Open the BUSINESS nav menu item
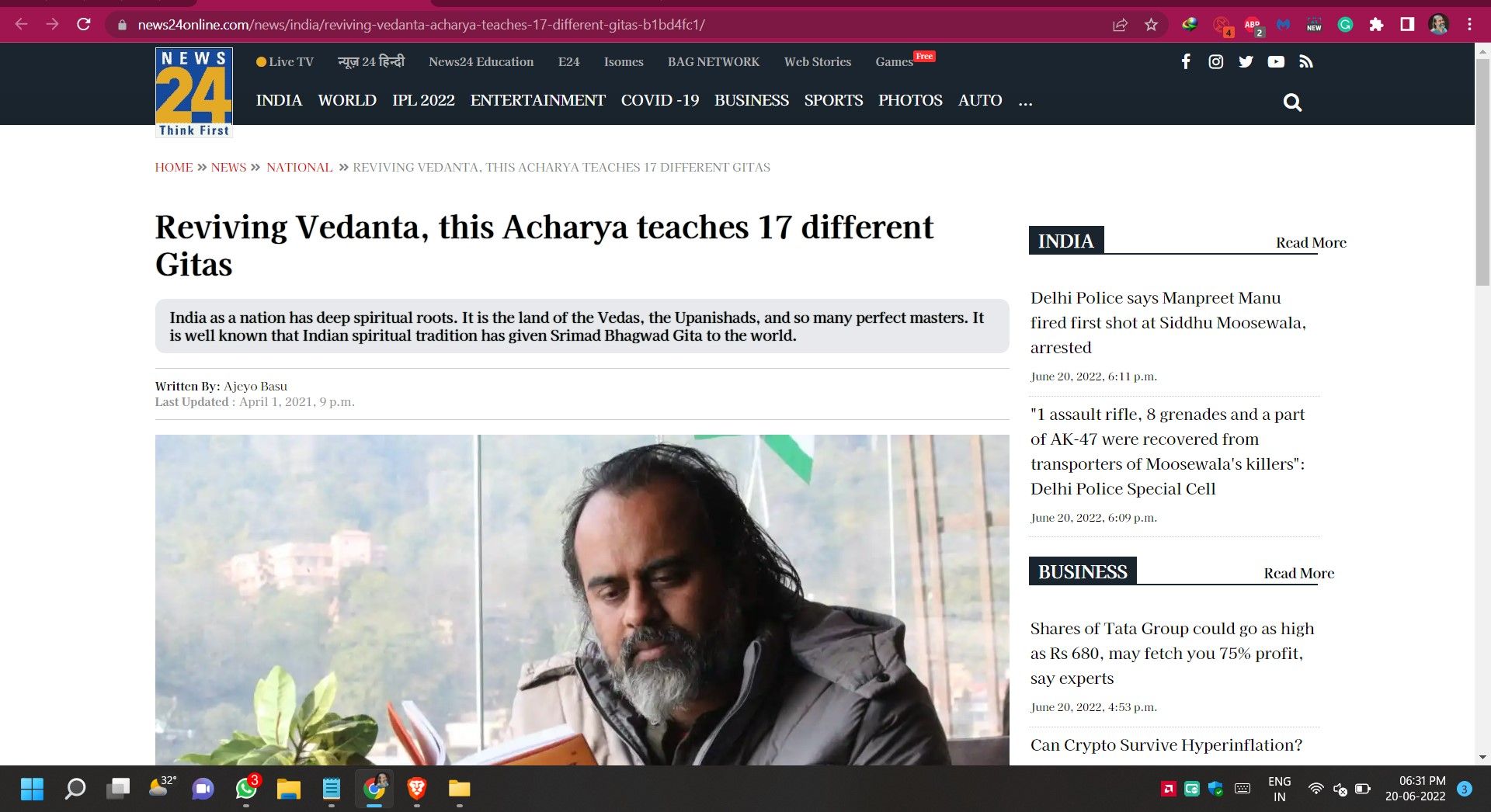This screenshot has width=1491, height=812. pos(751,100)
